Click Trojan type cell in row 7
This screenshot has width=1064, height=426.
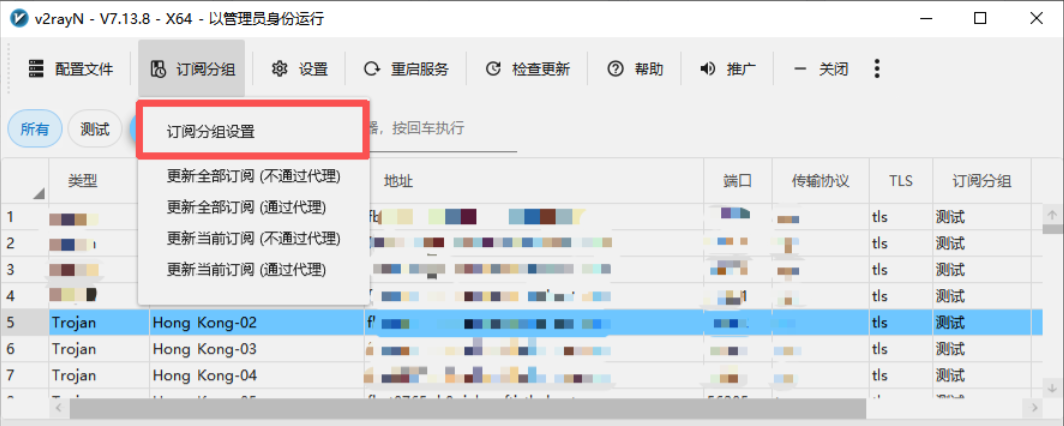coord(99,375)
